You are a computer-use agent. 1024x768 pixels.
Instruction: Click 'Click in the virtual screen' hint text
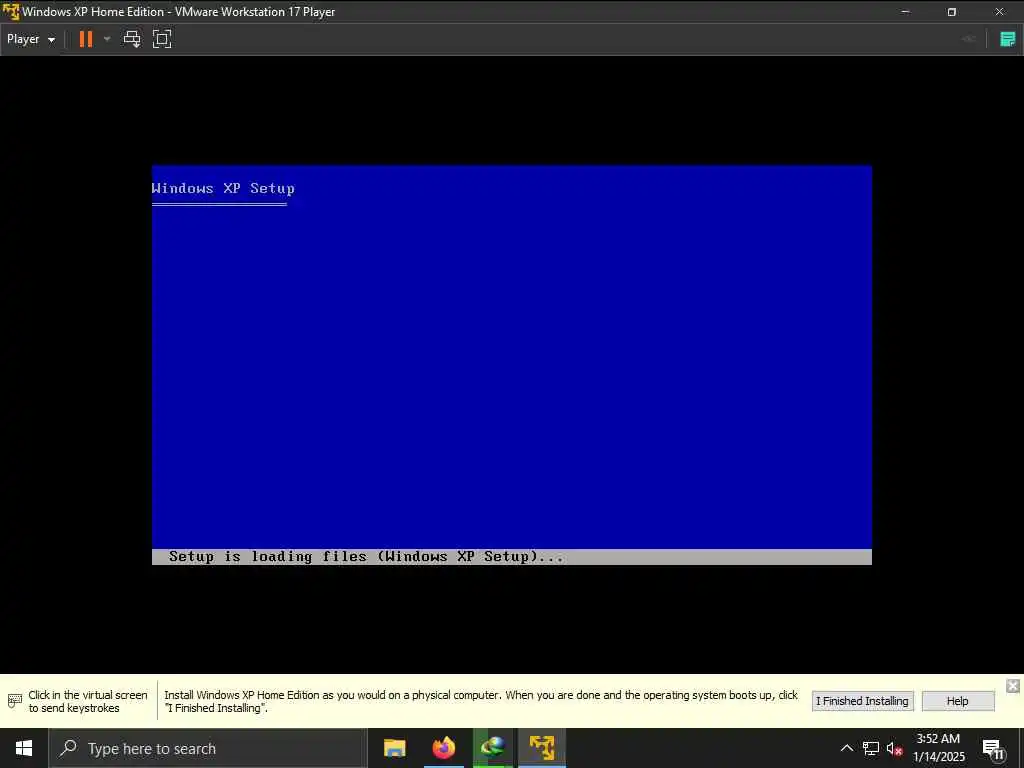(x=88, y=701)
